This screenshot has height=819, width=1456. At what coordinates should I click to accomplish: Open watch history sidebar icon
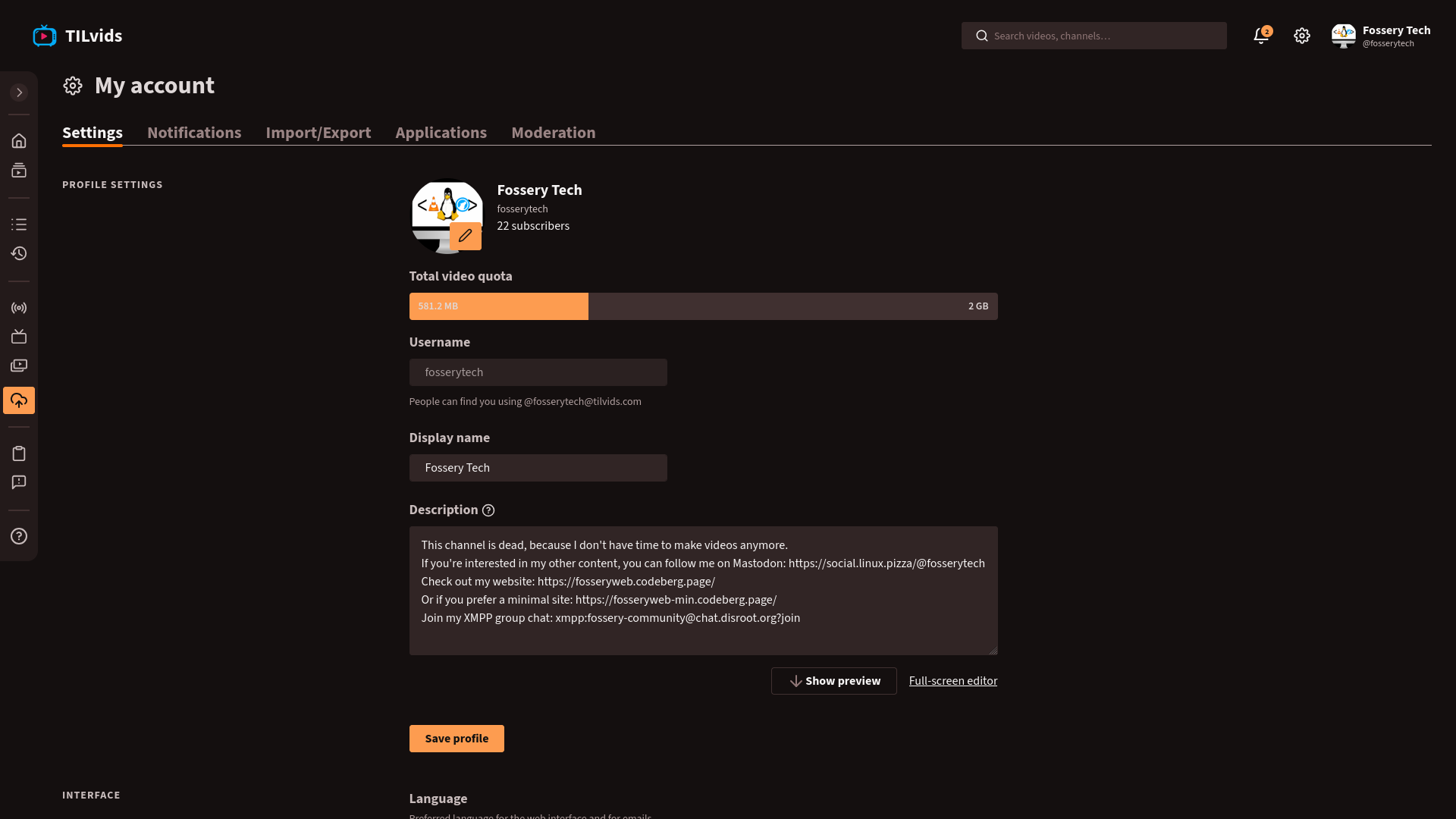[19, 253]
